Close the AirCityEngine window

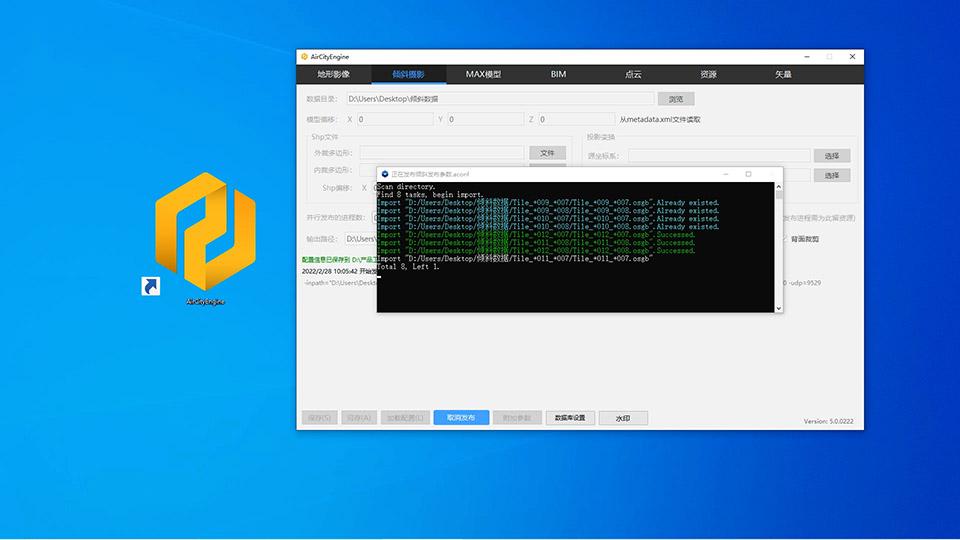pyautogui.click(x=852, y=57)
